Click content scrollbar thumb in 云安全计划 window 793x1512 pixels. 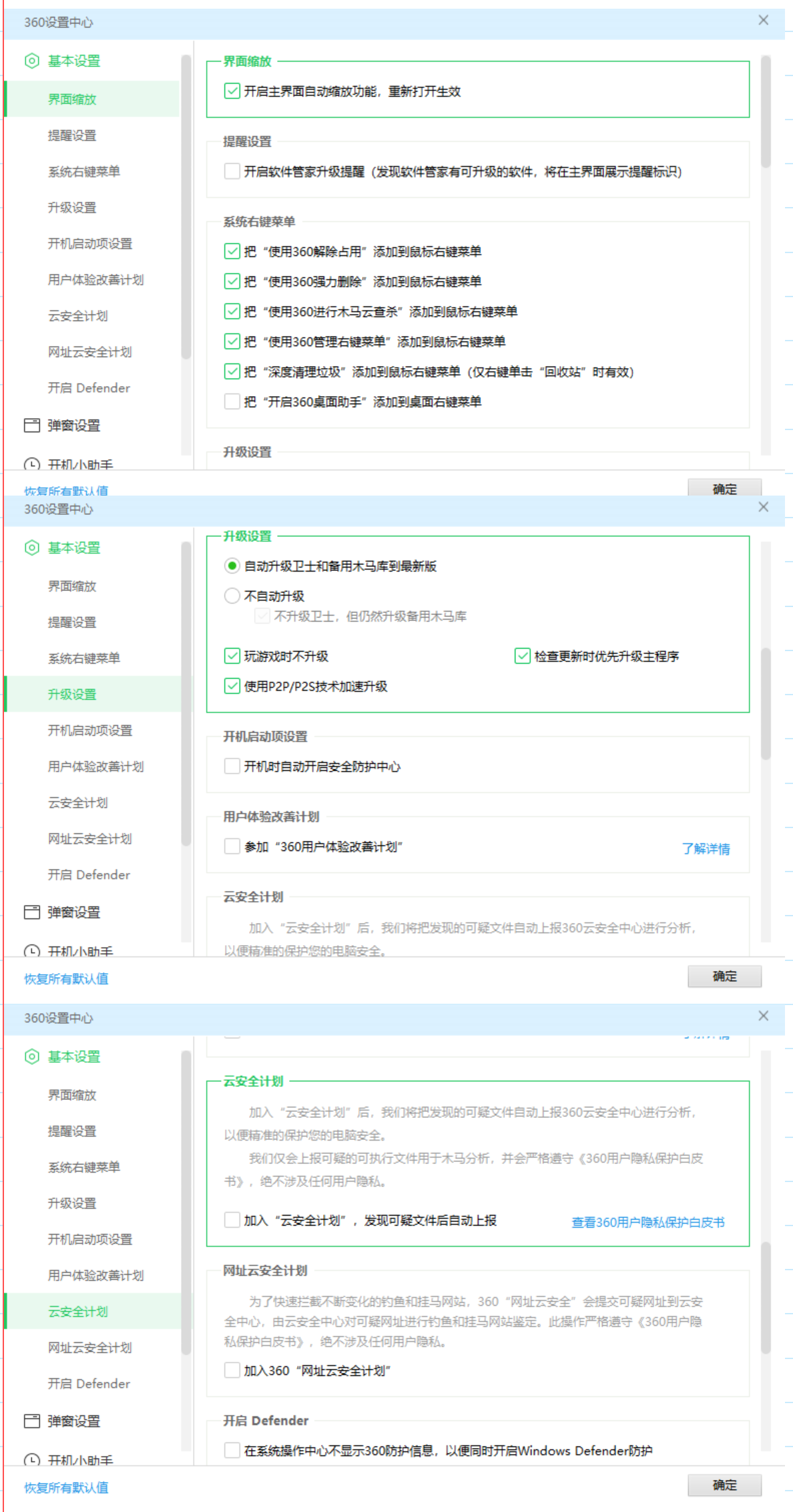pos(766,1298)
